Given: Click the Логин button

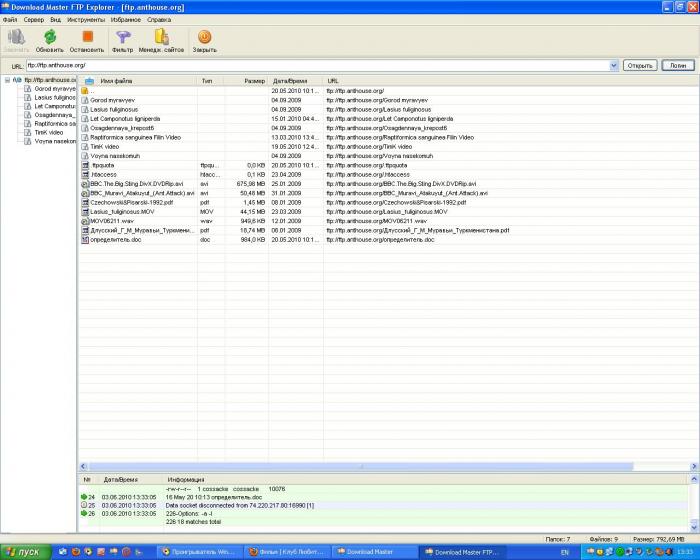Looking at the screenshot, I should [x=677, y=65].
